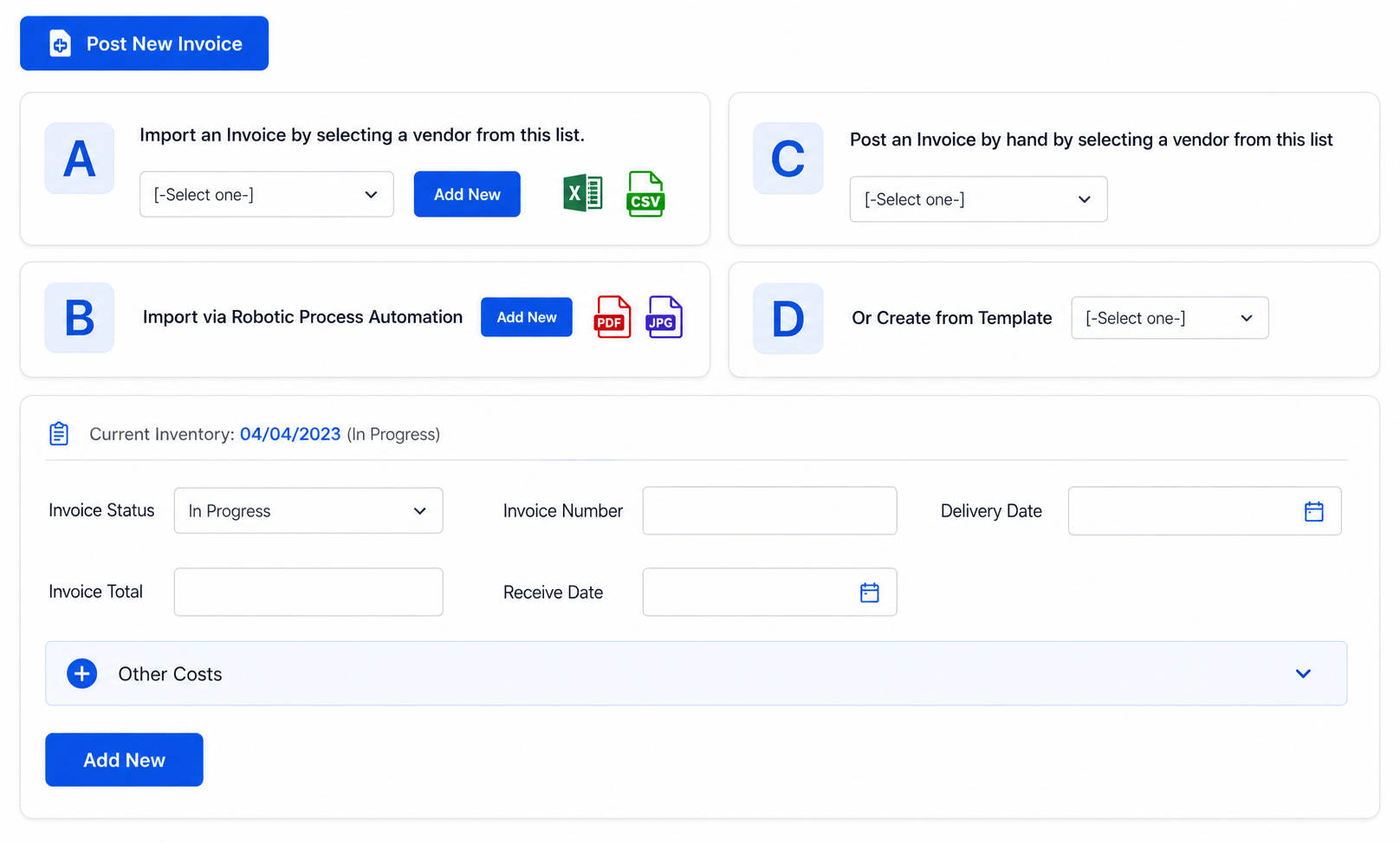Open the Invoice Status dropdown
The width and height of the screenshot is (1400, 843).
(308, 511)
